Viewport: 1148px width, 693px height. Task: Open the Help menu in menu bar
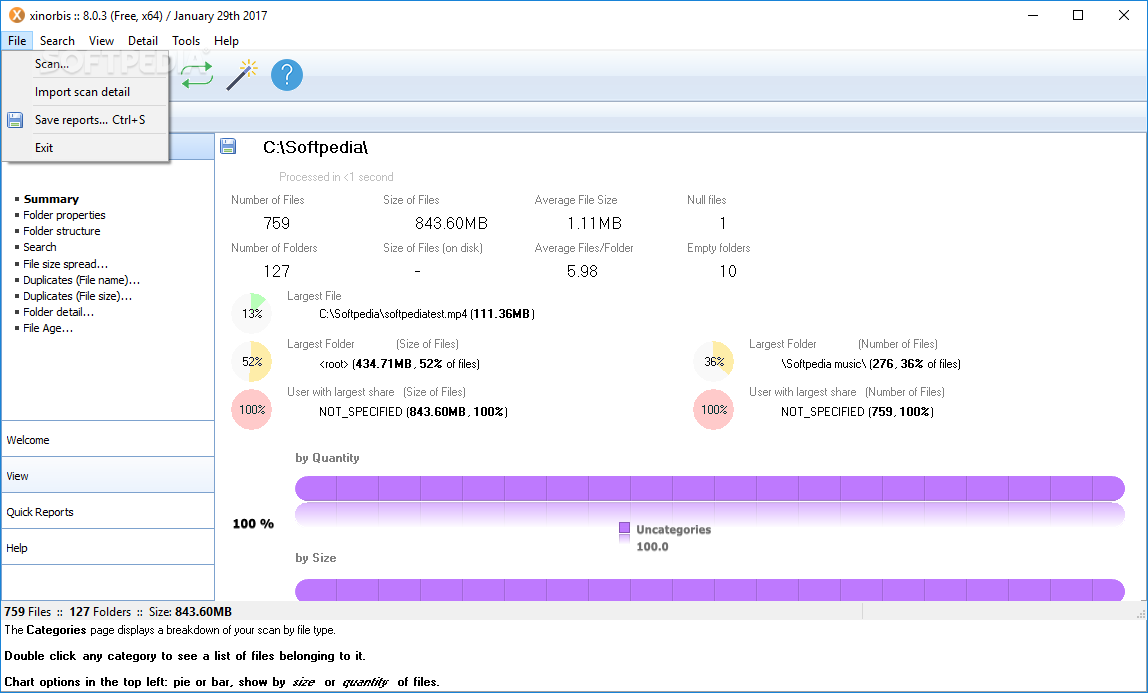click(226, 41)
